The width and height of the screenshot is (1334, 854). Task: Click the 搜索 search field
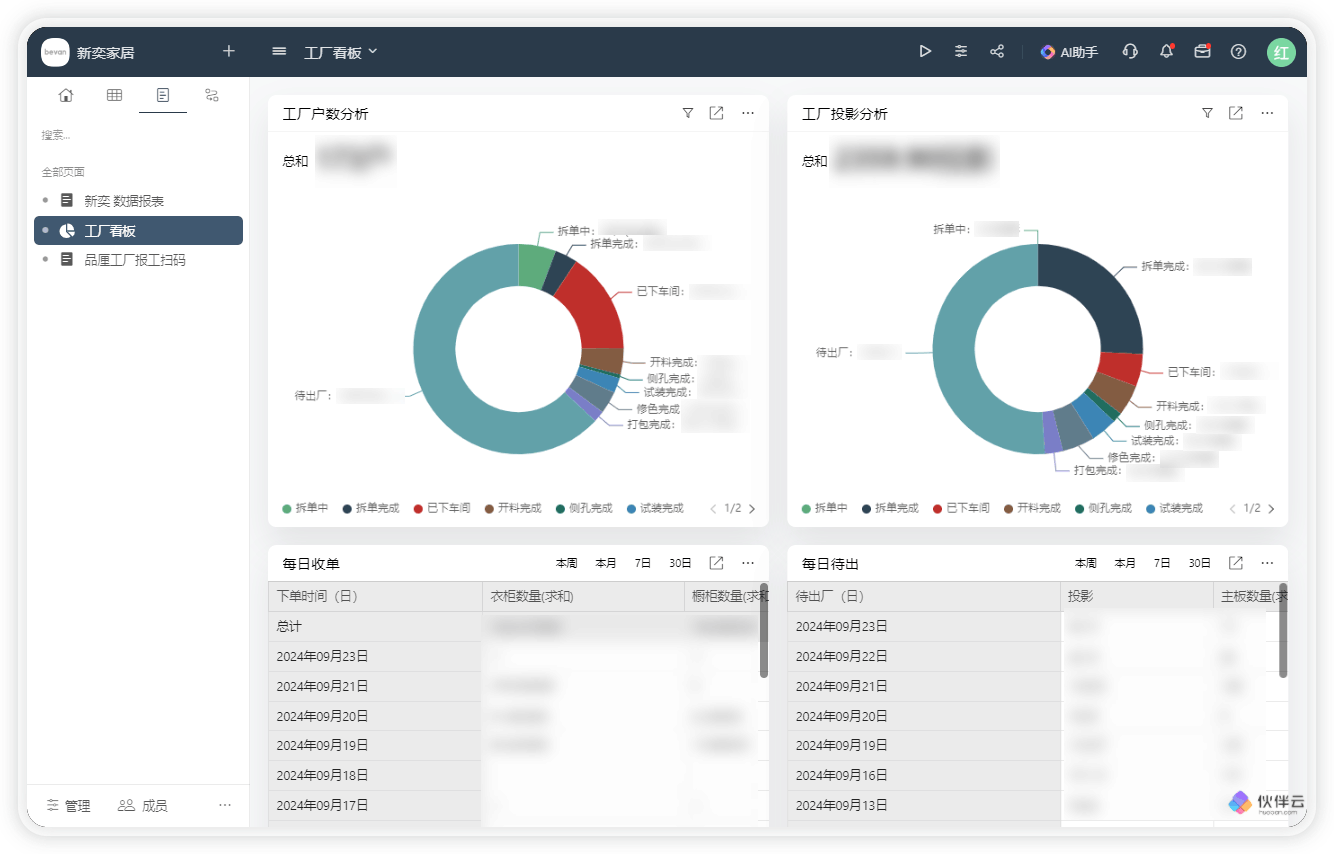[138, 134]
